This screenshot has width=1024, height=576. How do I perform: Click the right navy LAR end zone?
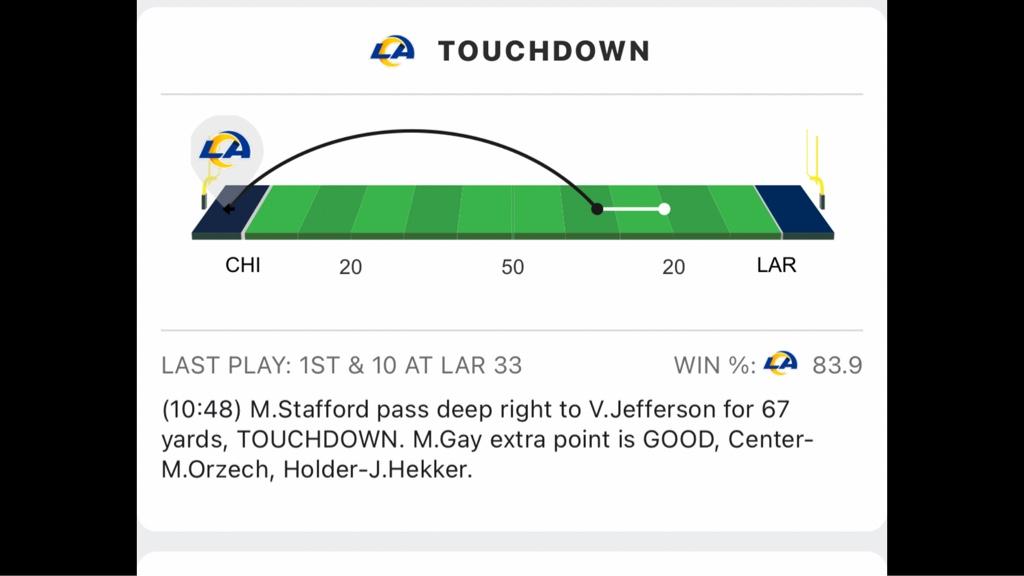794,210
